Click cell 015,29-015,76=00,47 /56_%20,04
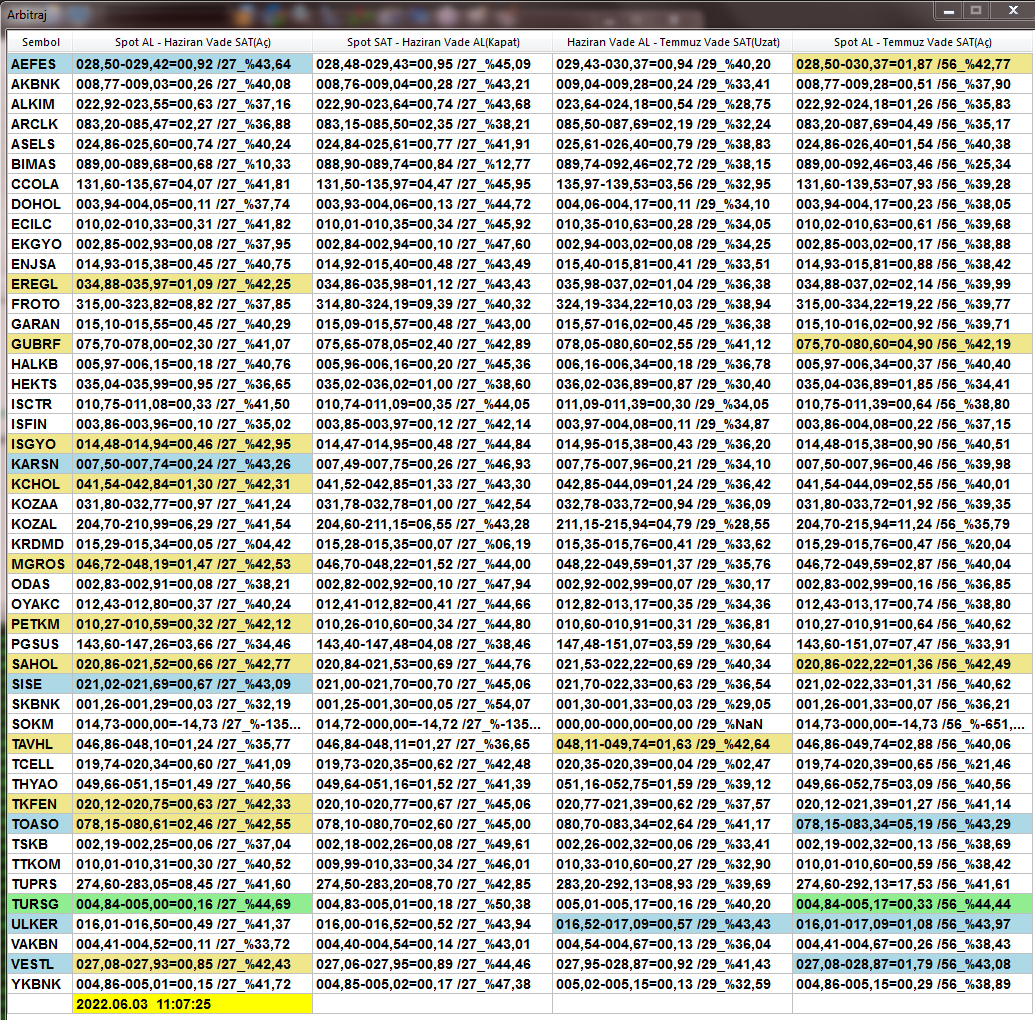Screen dimensions: 1035x1020 click(x=913, y=544)
